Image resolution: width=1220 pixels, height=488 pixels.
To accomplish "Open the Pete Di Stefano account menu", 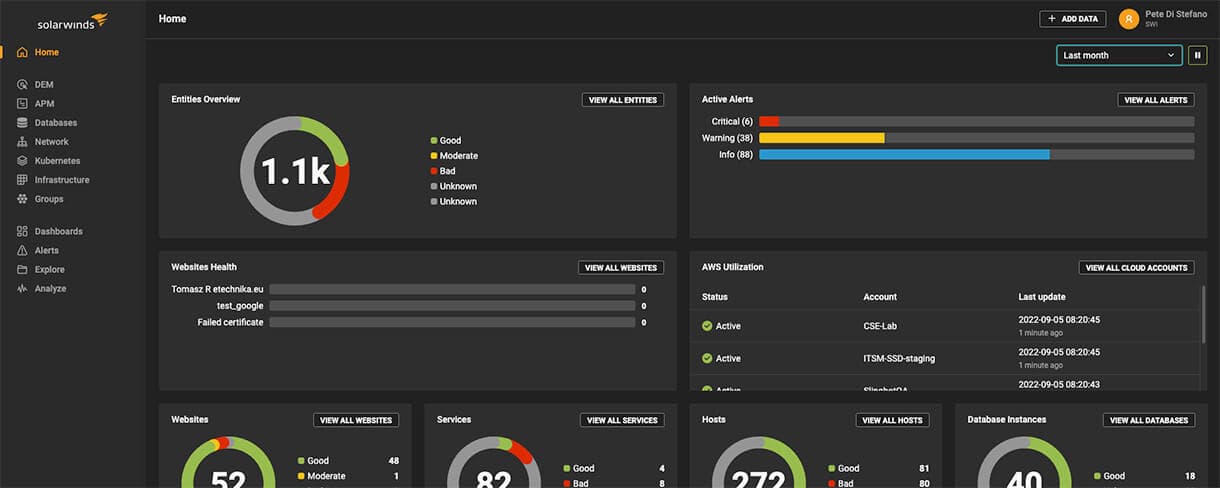I will tap(1164, 19).
